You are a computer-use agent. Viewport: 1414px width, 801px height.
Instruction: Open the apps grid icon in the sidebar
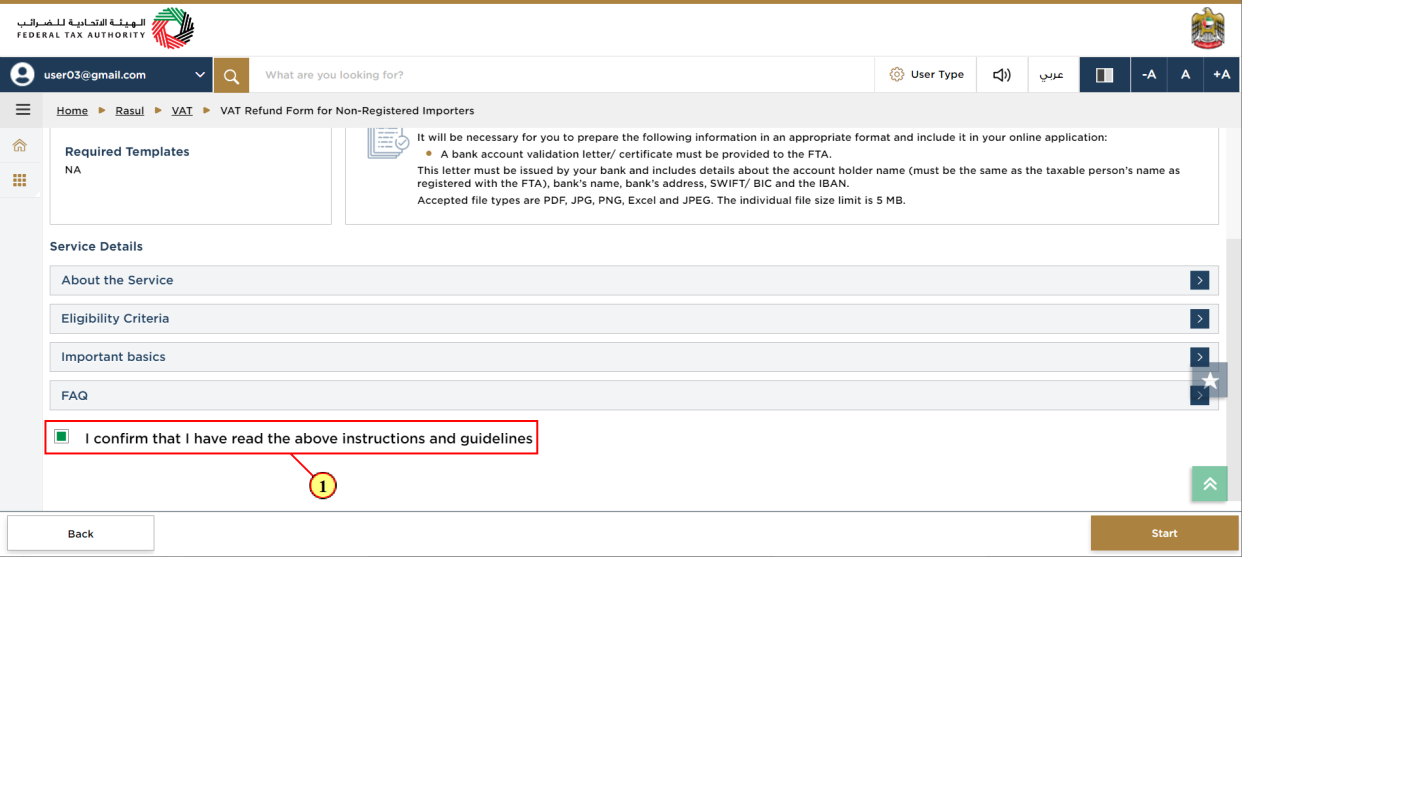(19, 180)
